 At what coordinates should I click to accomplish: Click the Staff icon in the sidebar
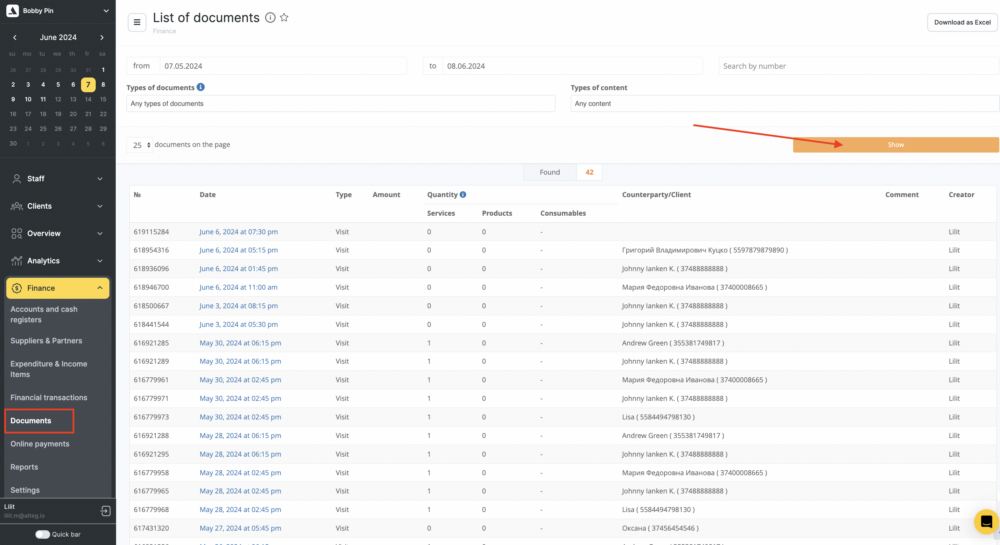coord(17,179)
